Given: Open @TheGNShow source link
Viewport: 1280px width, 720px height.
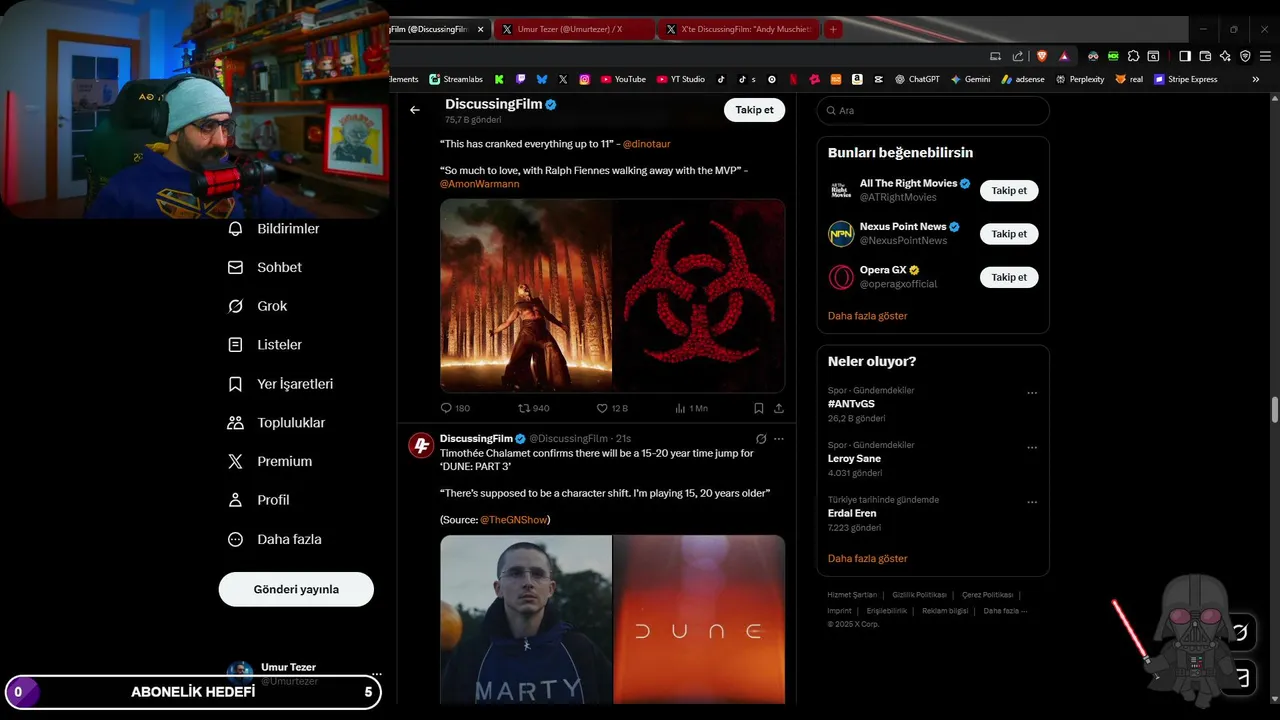Looking at the screenshot, I should [x=513, y=520].
